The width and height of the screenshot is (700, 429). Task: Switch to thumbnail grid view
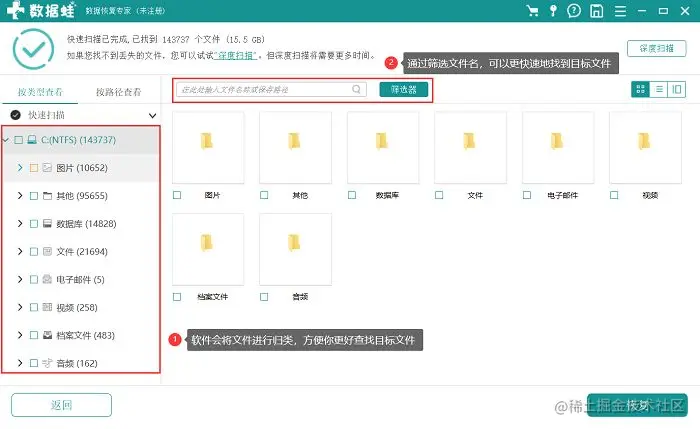point(640,89)
